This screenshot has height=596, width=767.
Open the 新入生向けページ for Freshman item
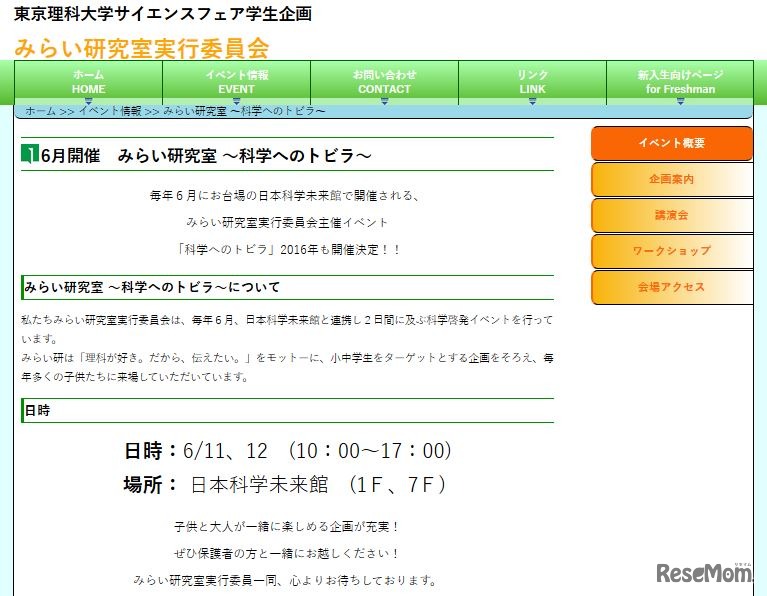click(x=680, y=82)
